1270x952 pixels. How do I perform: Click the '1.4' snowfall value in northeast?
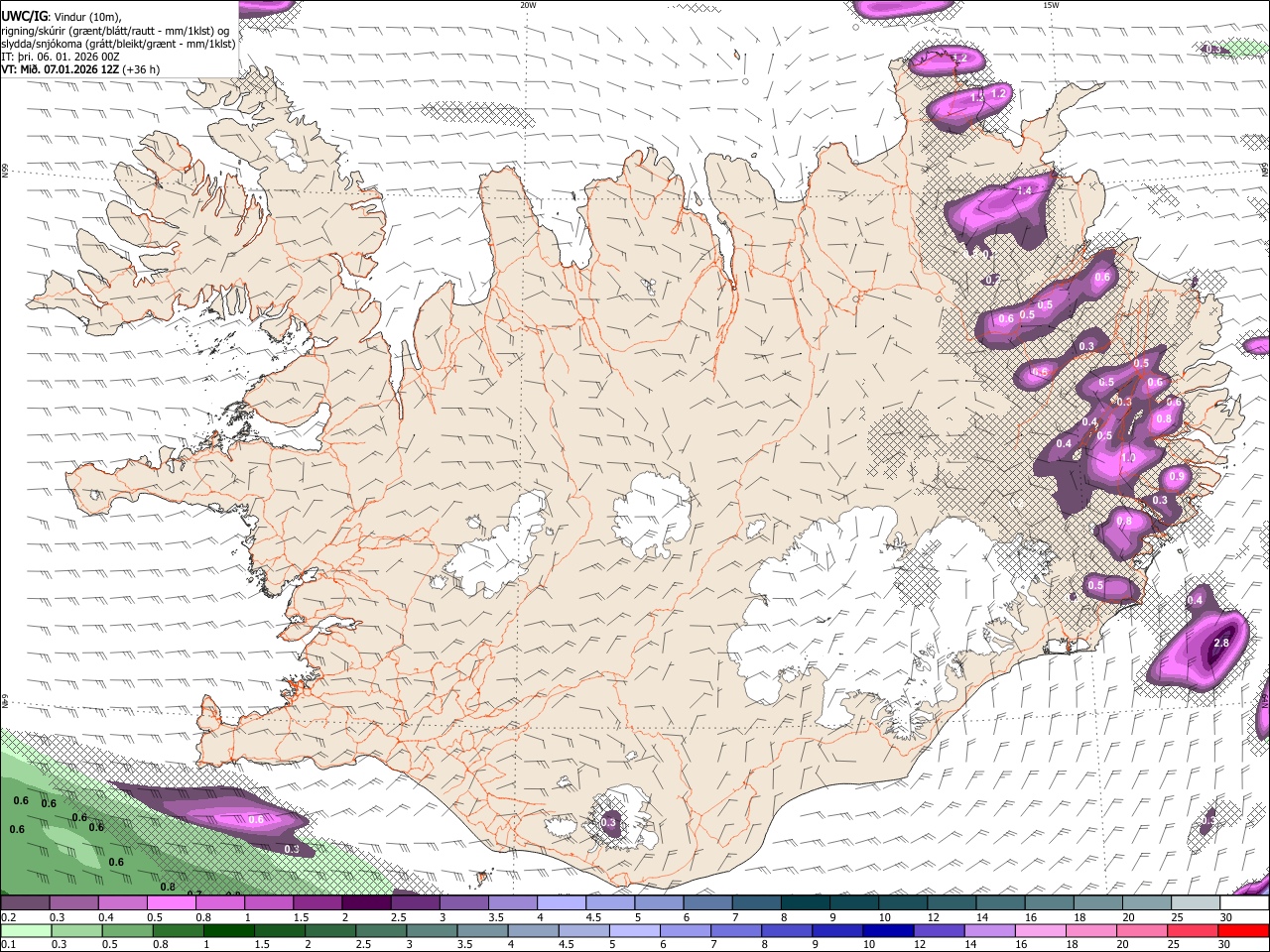click(1025, 190)
